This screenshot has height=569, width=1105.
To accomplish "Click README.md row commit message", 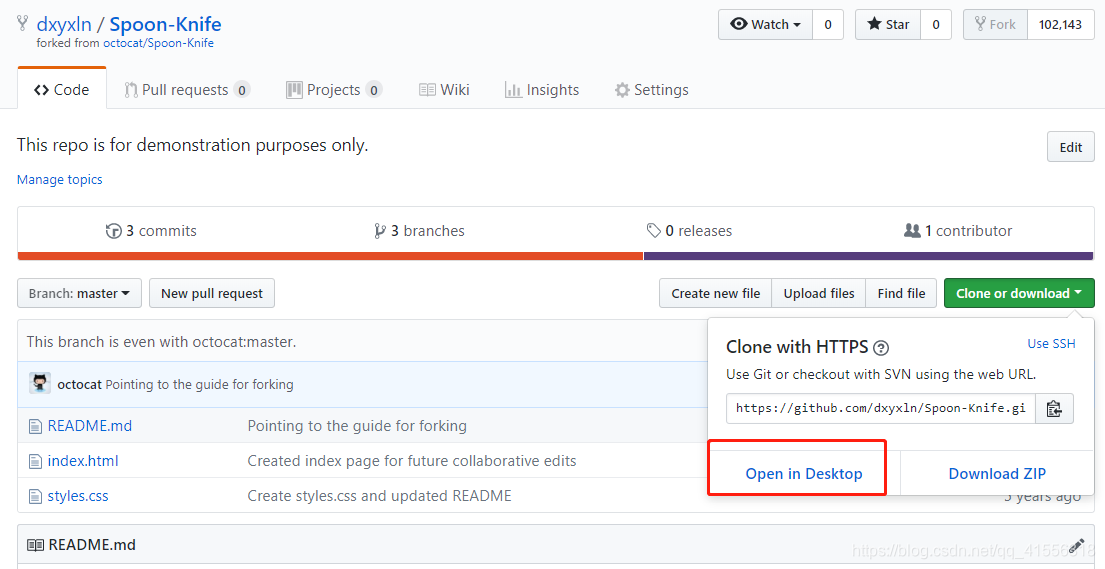I will pos(357,426).
